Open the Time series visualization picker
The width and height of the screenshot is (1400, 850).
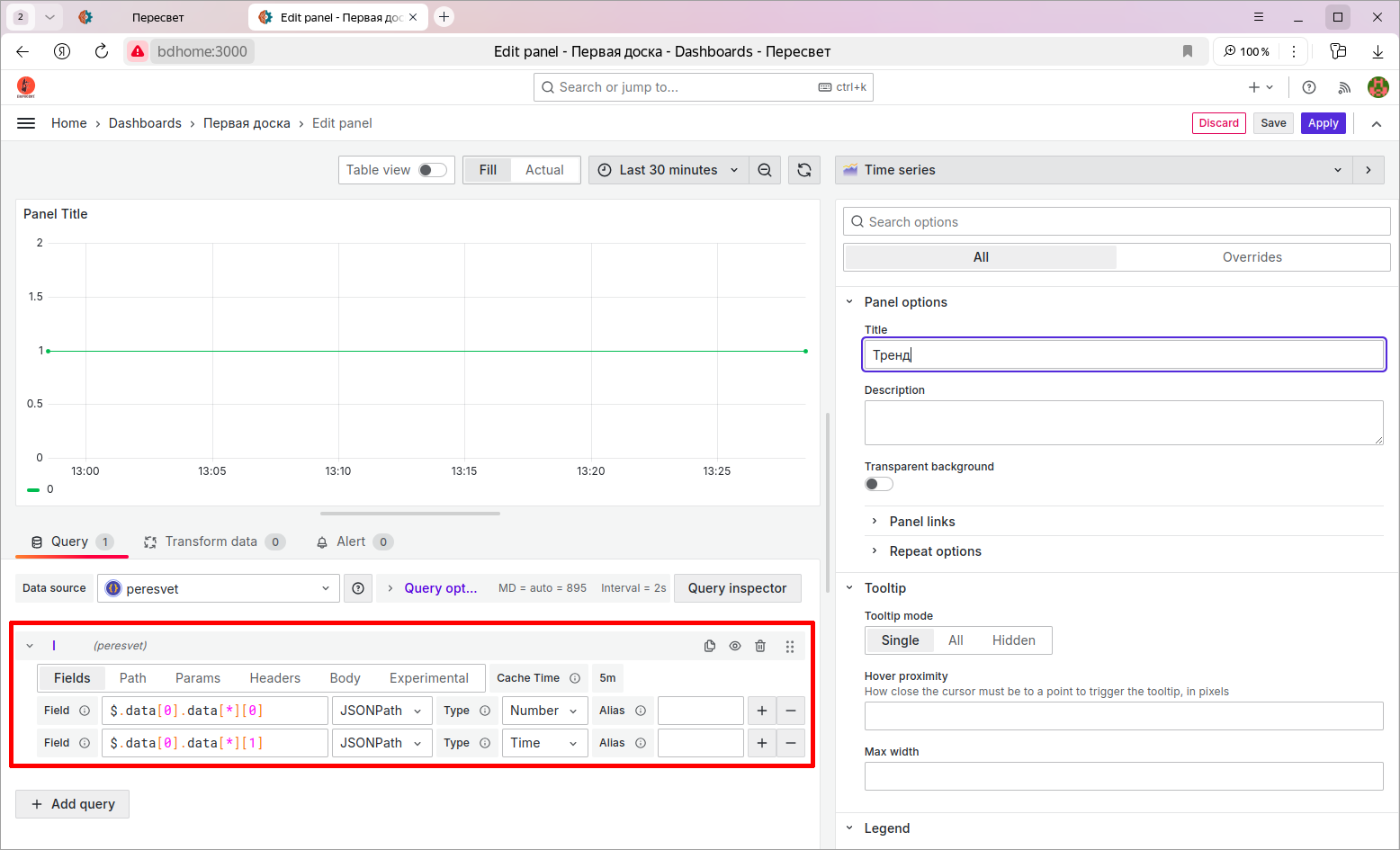click(x=1094, y=170)
